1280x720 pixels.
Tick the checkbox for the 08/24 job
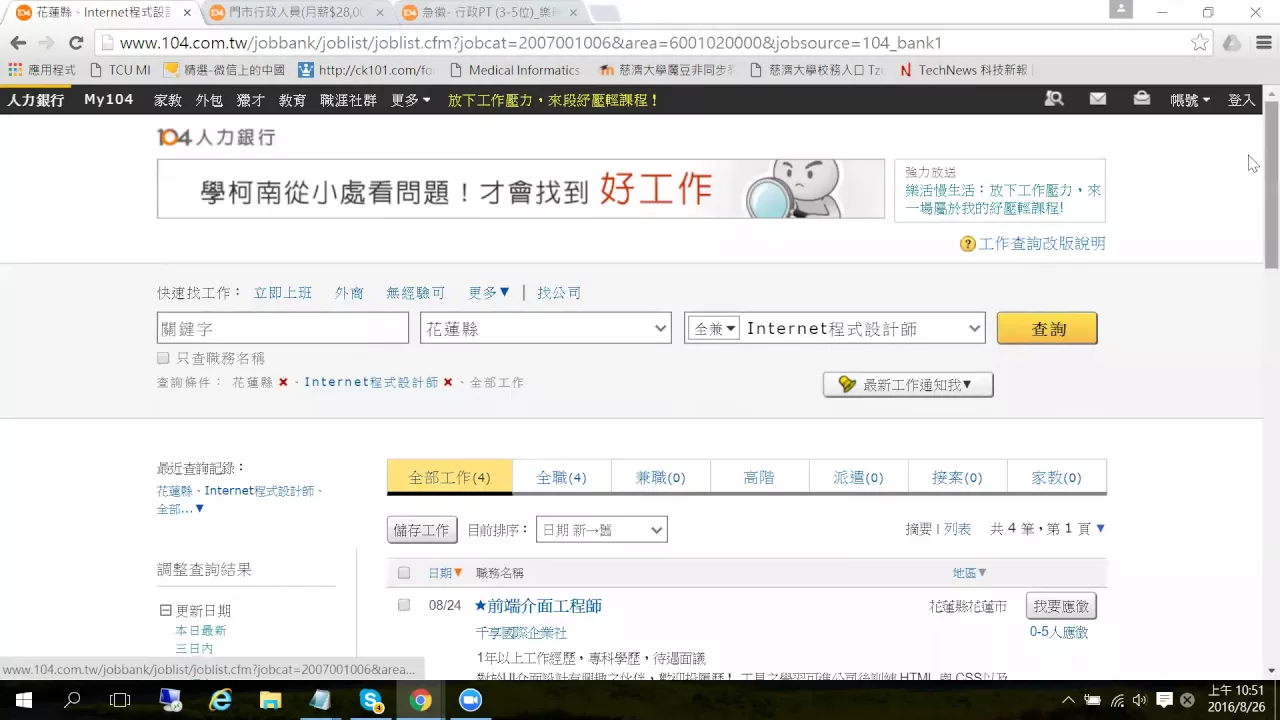[x=404, y=605]
